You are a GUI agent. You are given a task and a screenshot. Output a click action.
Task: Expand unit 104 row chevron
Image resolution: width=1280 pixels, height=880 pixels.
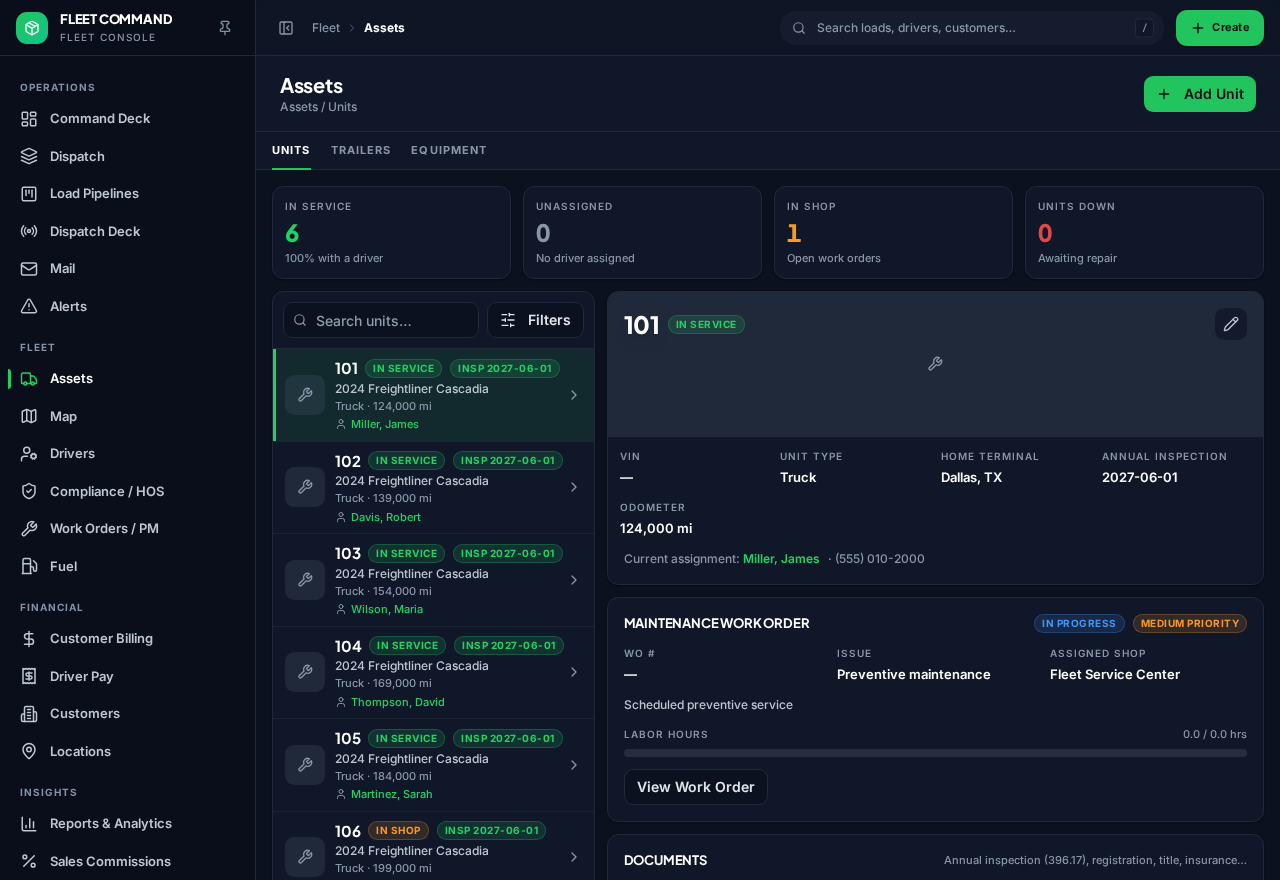(x=574, y=672)
